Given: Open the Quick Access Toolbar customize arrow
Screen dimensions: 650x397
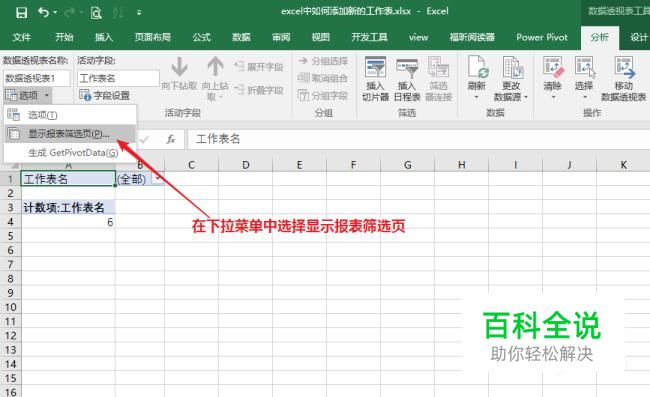Looking at the screenshot, I should [x=139, y=13].
